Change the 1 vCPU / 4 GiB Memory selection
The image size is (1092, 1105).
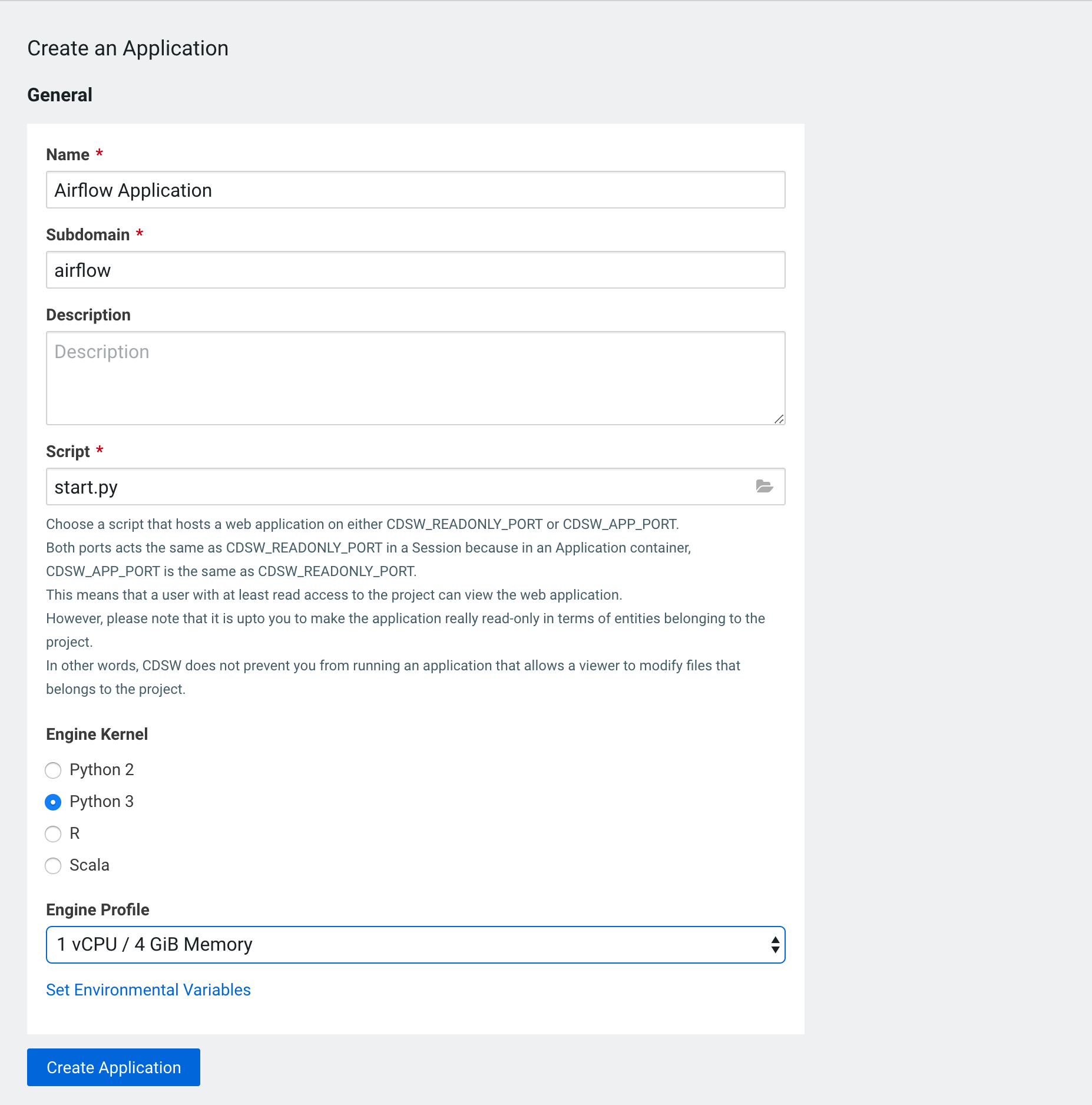click(415, 944)
